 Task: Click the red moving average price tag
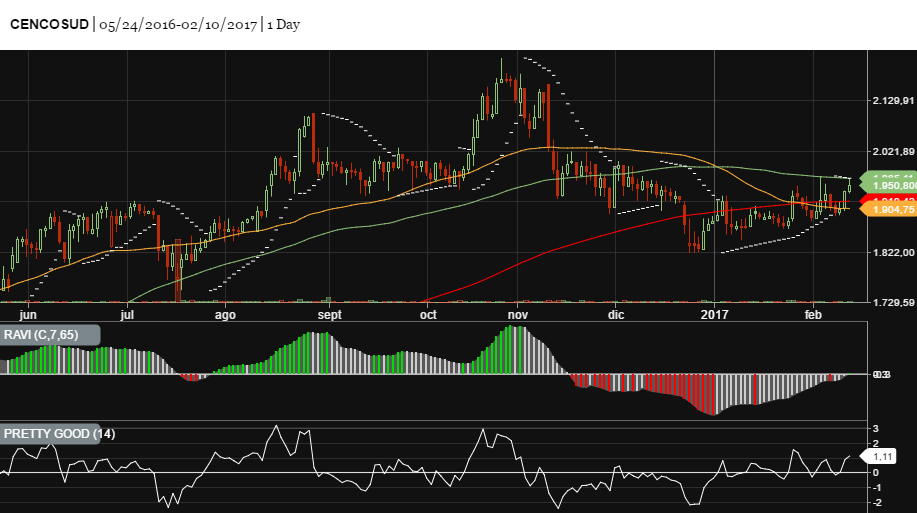(x=890, y=200)
